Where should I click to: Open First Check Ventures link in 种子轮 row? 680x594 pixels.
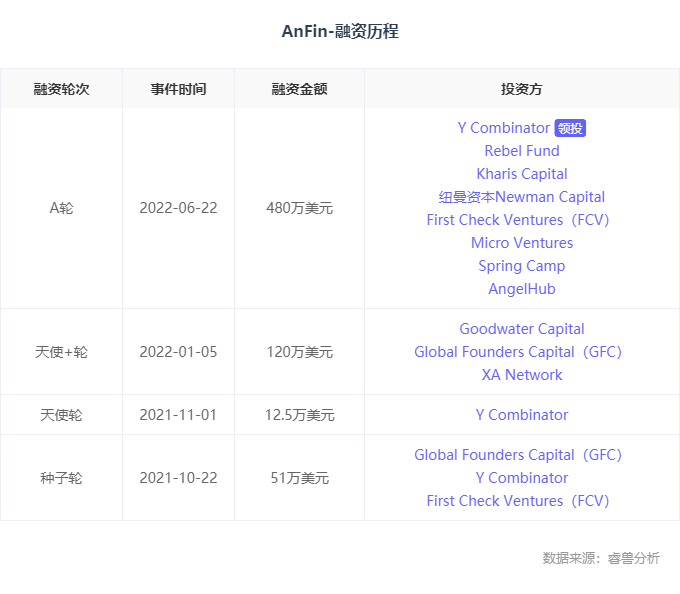(x=518, y=501)
